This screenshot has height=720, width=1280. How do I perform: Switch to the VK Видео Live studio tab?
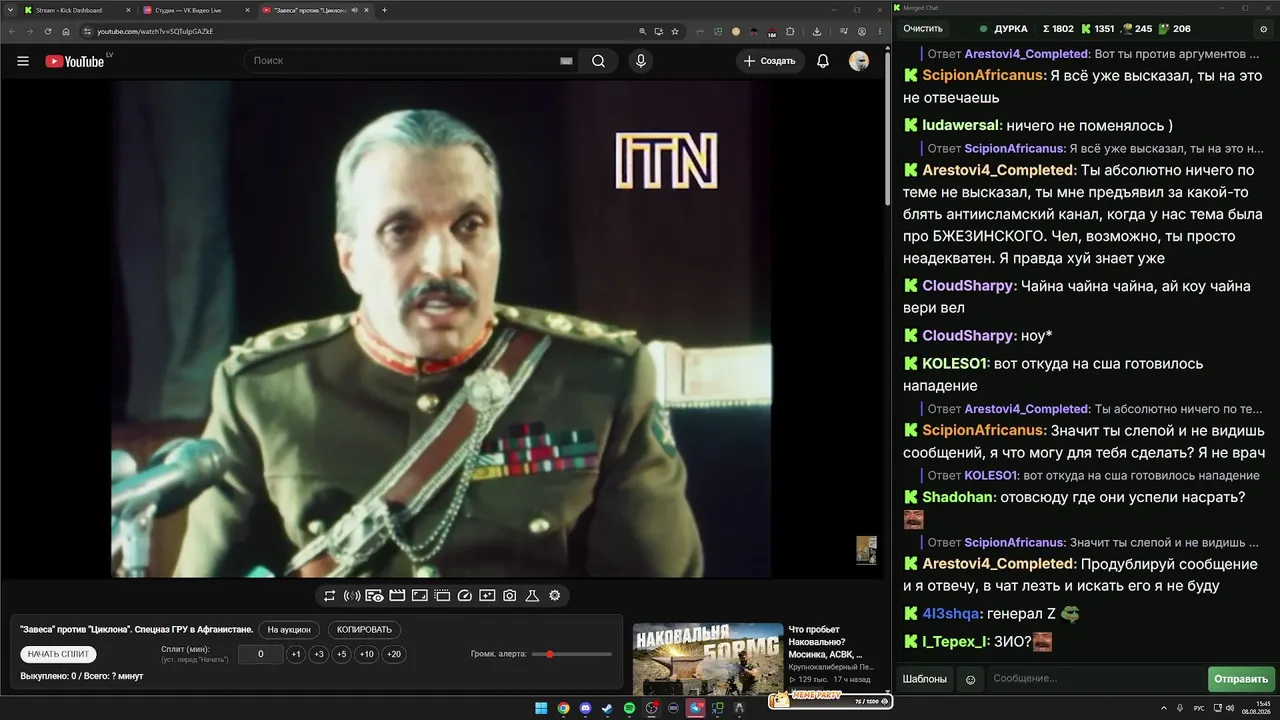tap(195, 10)
